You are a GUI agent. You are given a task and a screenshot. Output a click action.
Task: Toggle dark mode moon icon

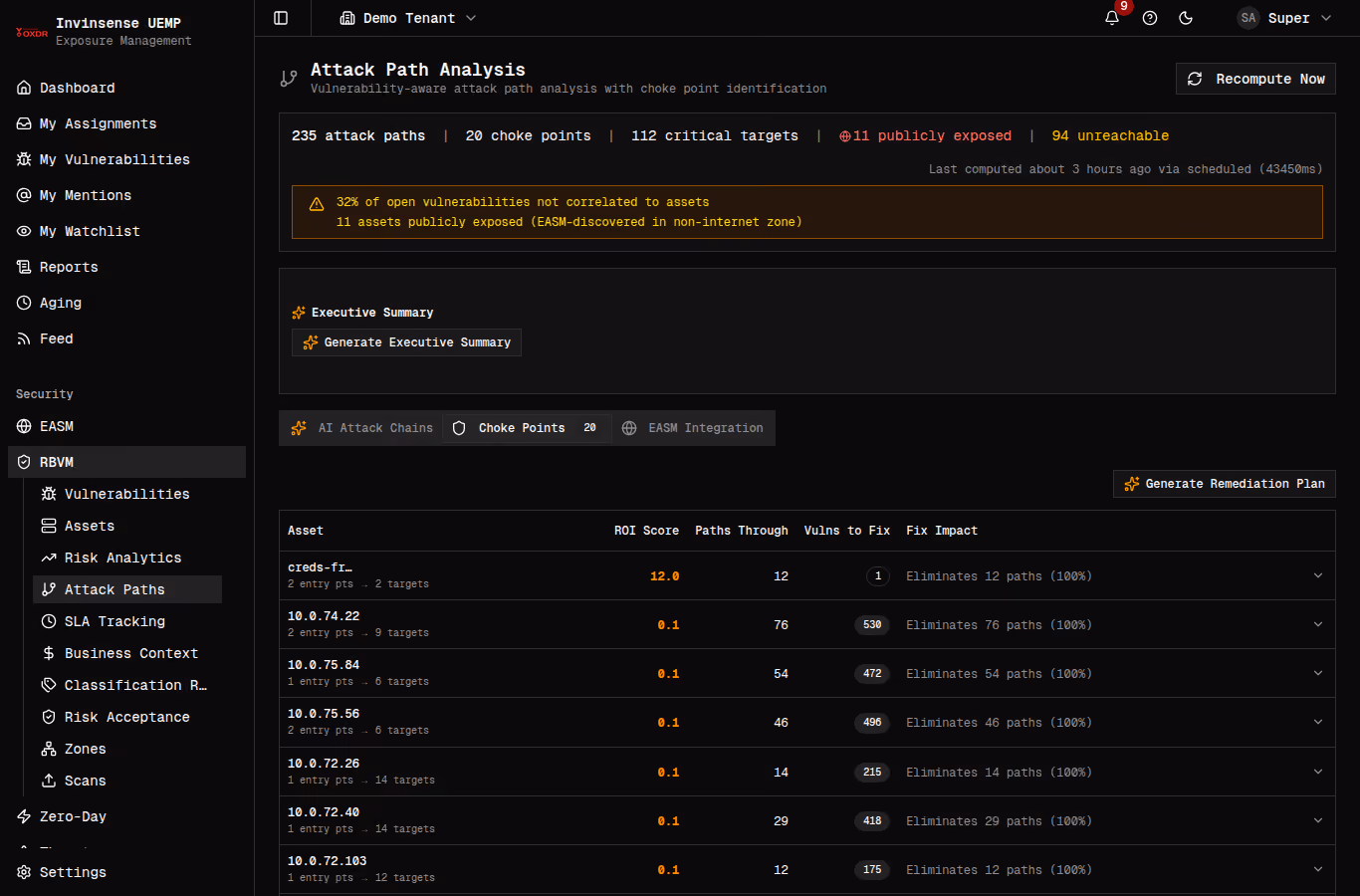[1186, 18]
